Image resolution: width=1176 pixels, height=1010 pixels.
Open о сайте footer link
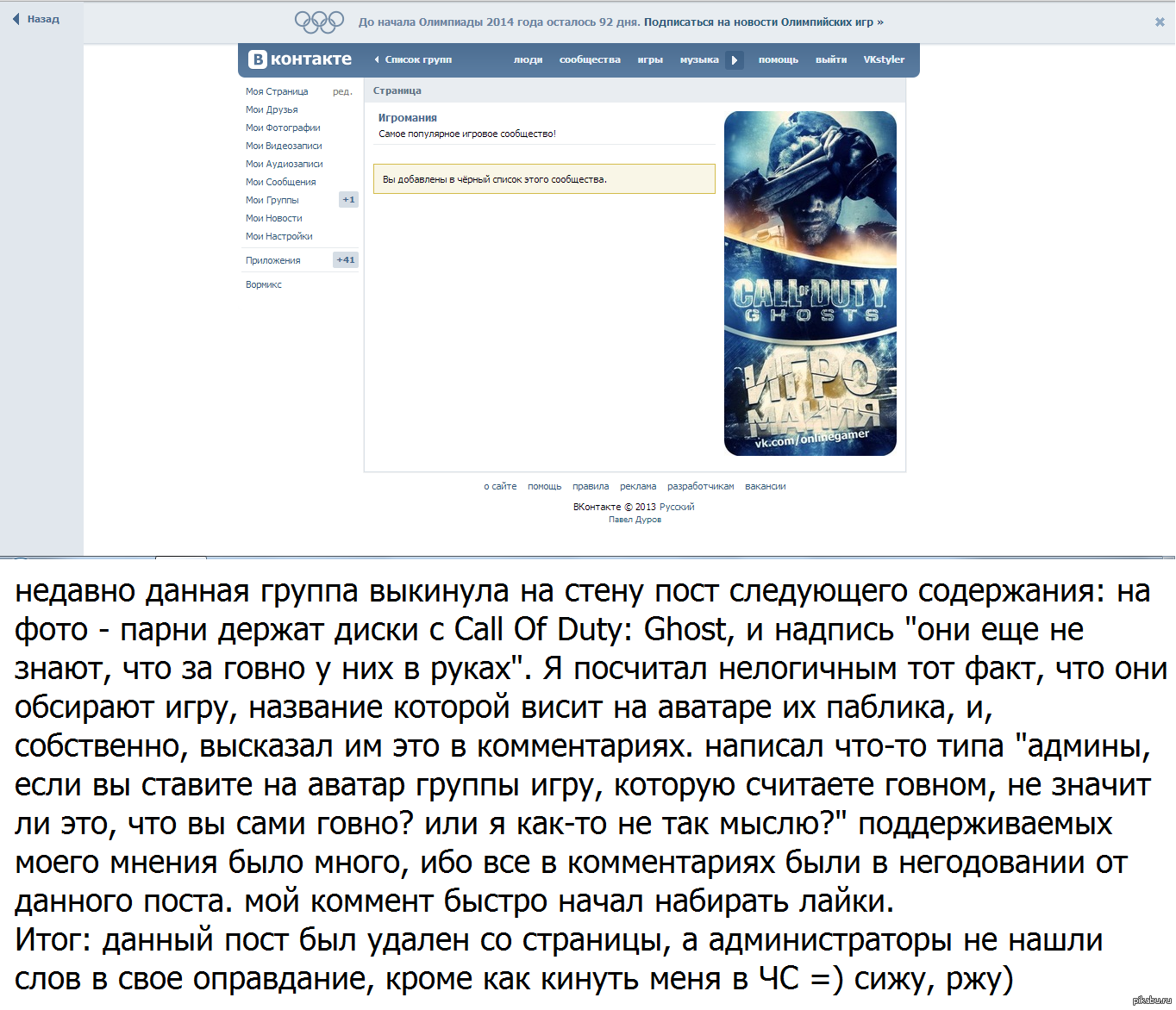[500, 486]
